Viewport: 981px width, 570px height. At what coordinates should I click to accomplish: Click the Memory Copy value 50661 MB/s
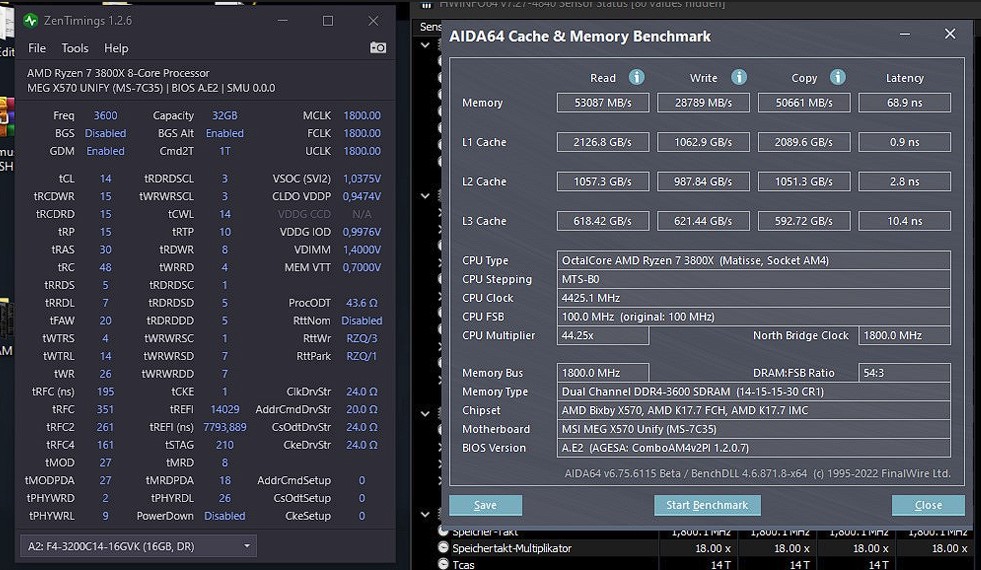coord(804,103)
